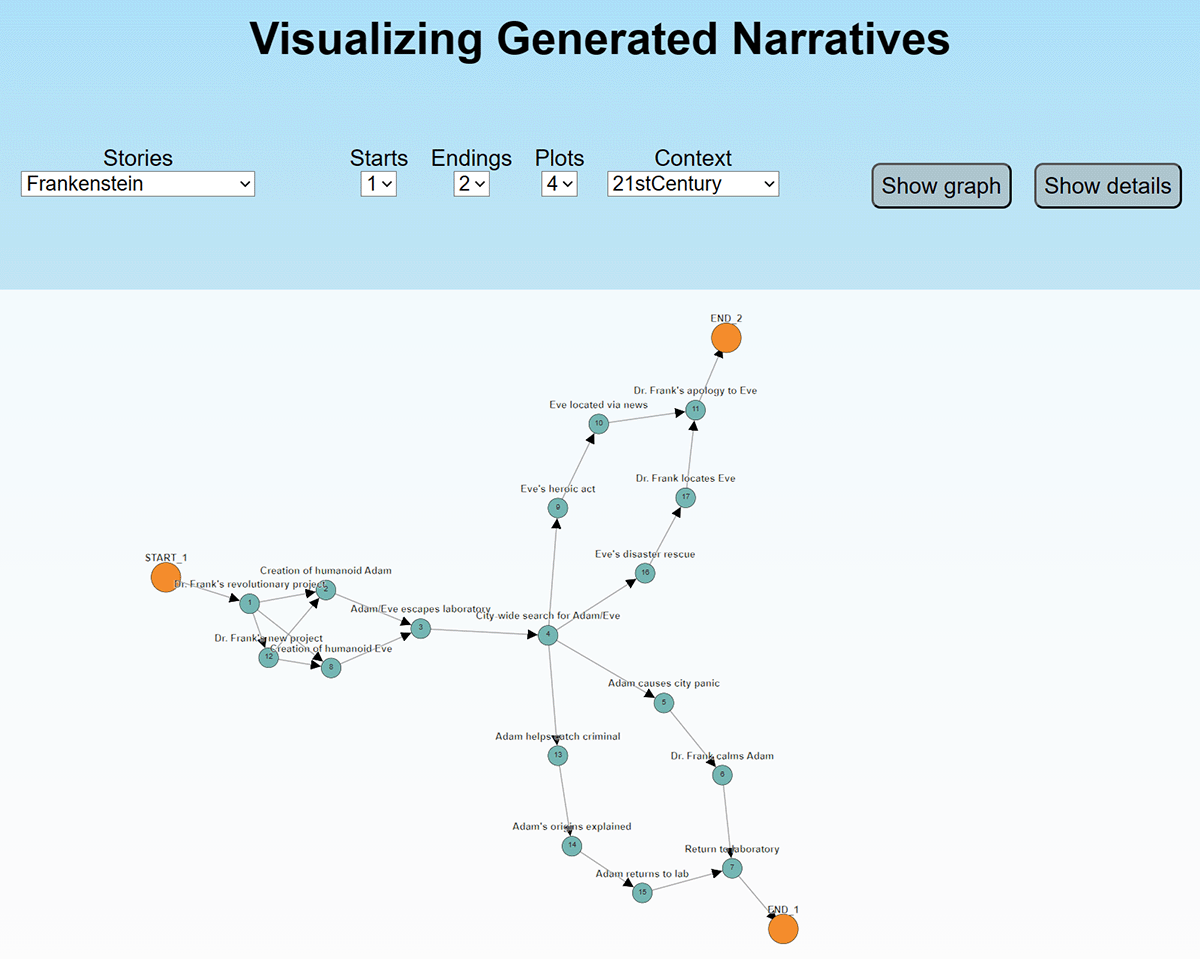The image size is (1200, 959).
Task: Select the 'Eve's disaster rescue' node
Action: 644,572
